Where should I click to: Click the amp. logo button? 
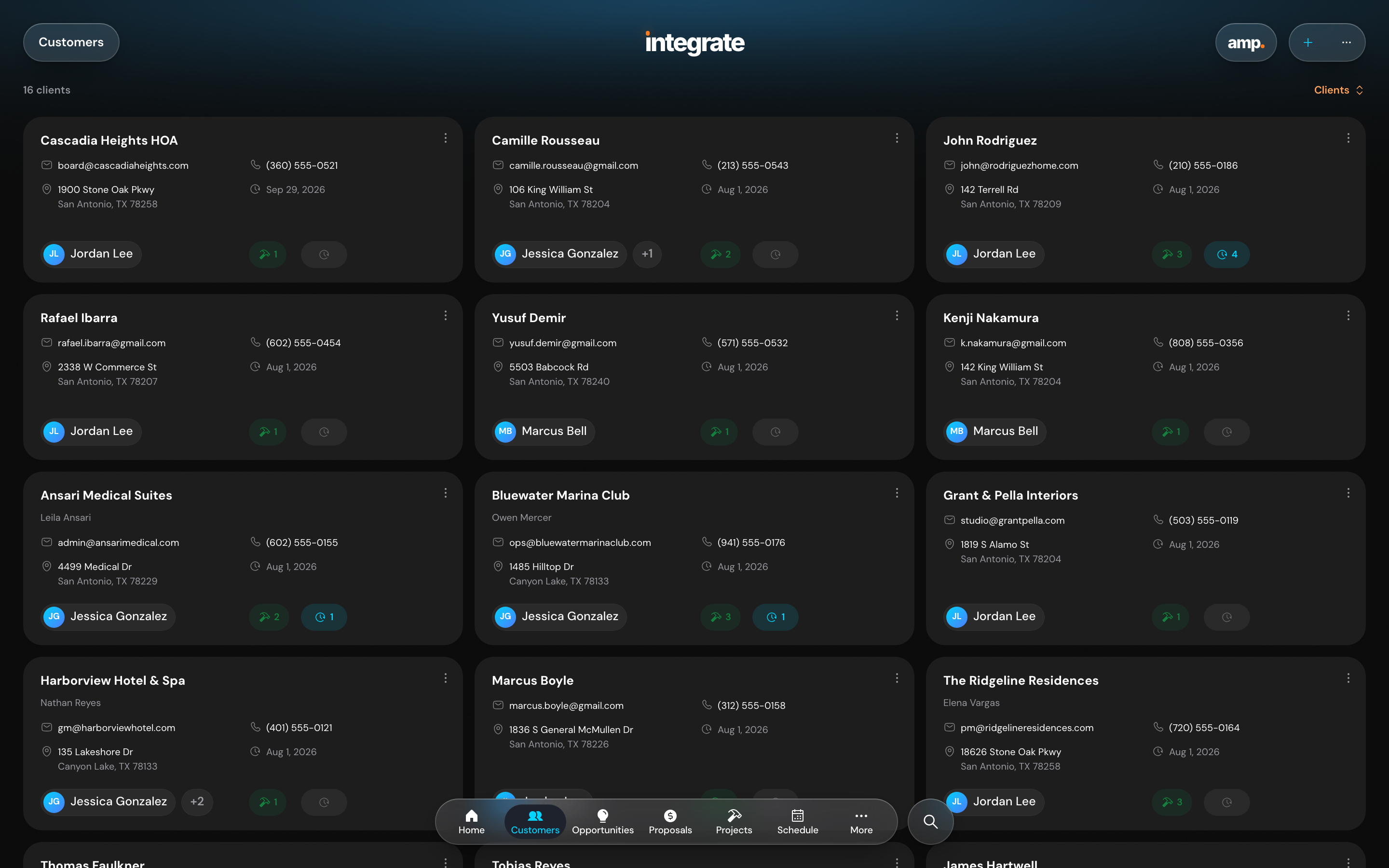click(x=1245, y=42)
